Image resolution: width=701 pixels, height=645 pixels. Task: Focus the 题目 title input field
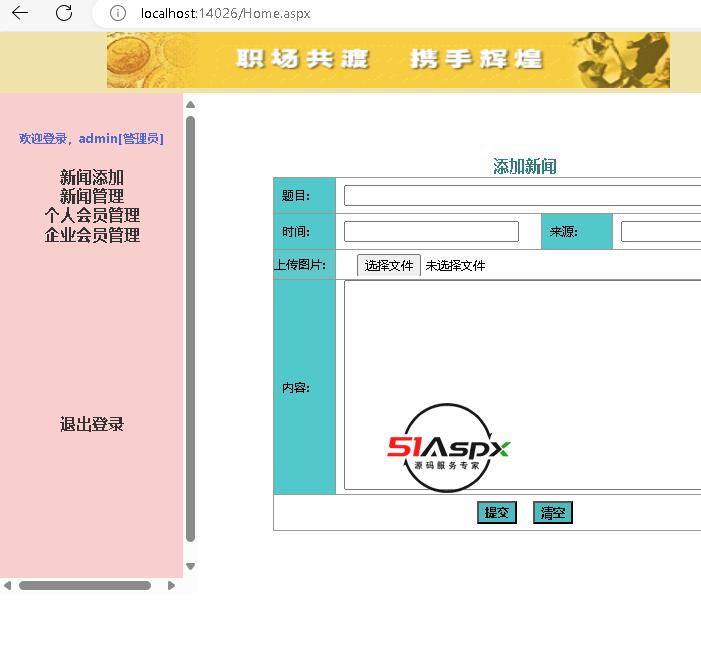[x=522, y=196]
